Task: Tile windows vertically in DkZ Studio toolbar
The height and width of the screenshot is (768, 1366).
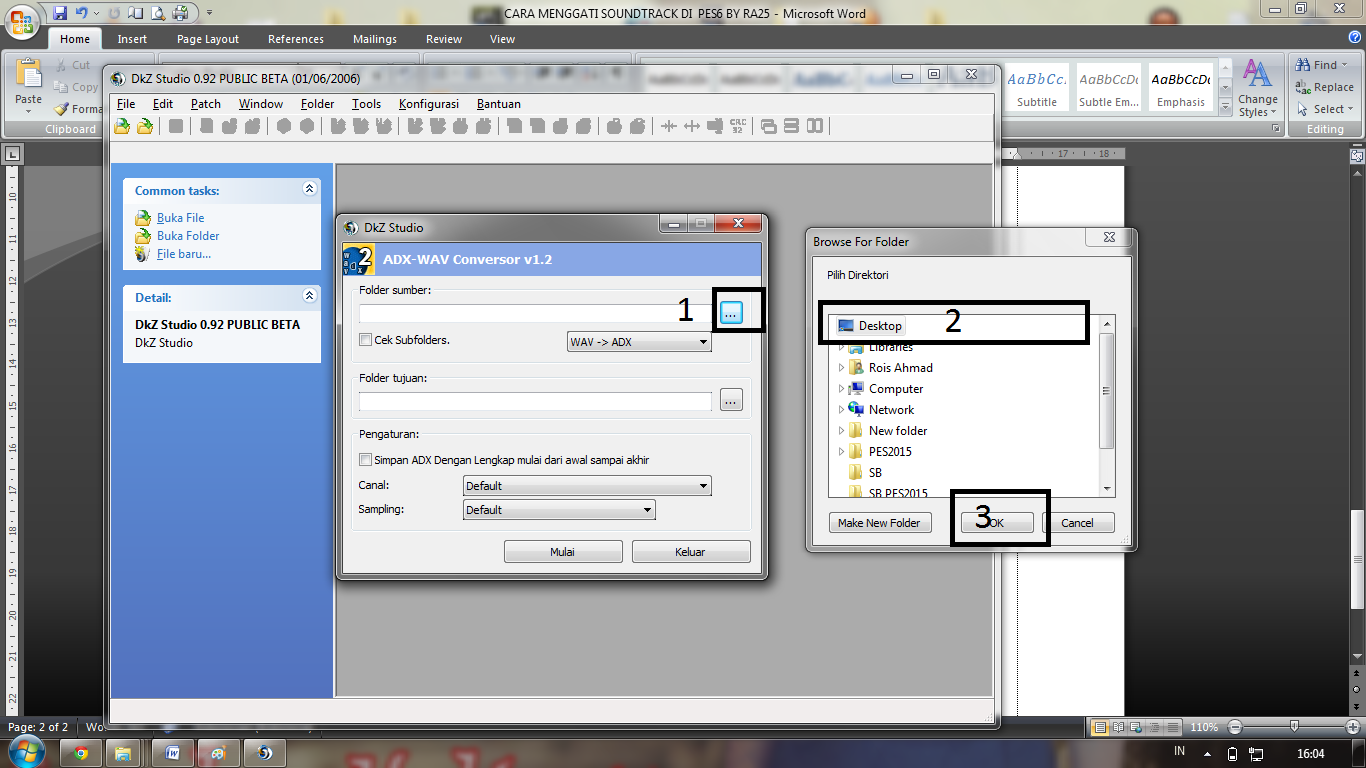Action: click(x=815, y=126)
